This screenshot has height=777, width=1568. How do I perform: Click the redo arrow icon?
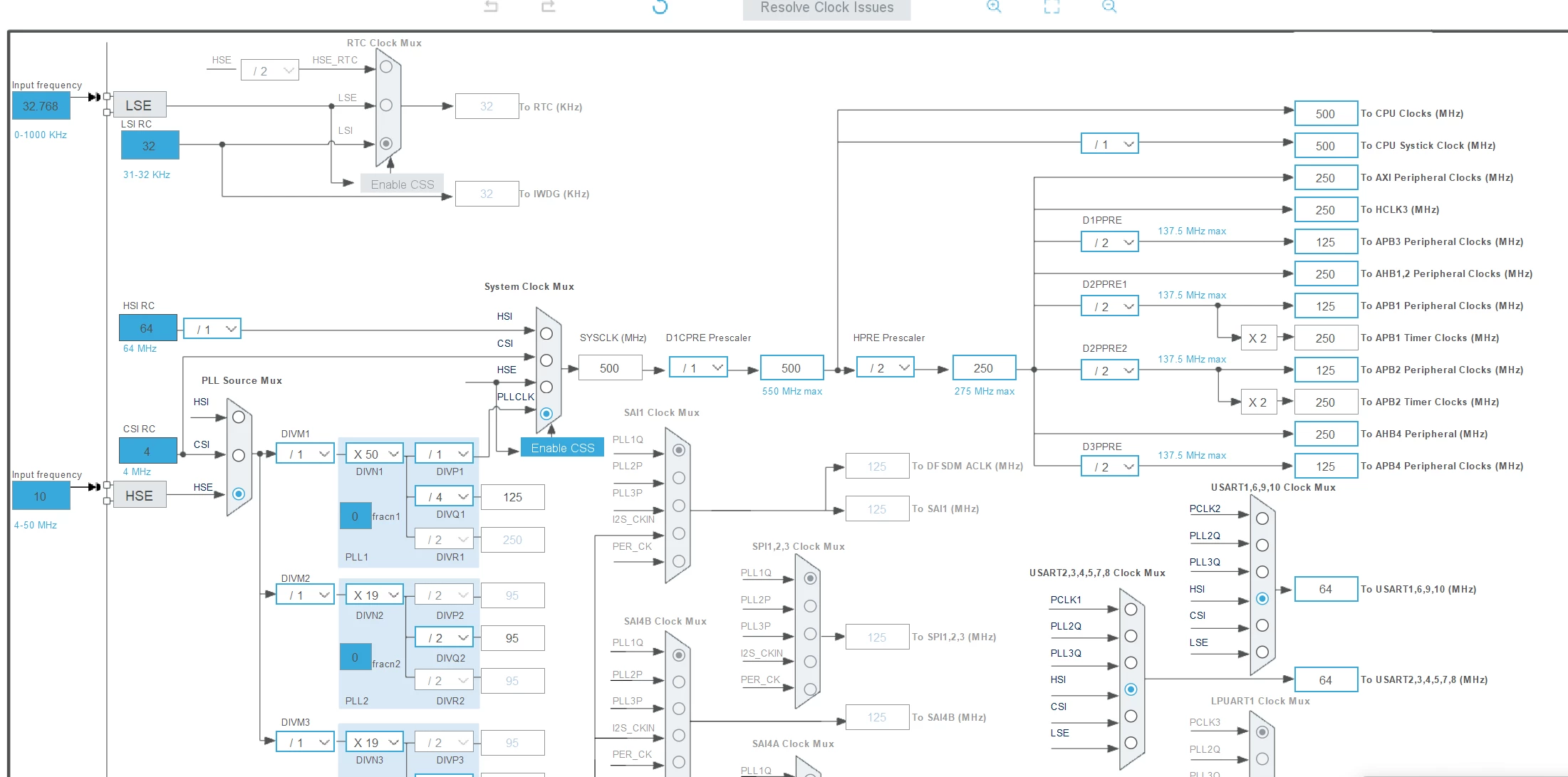(x=548, y=6)
